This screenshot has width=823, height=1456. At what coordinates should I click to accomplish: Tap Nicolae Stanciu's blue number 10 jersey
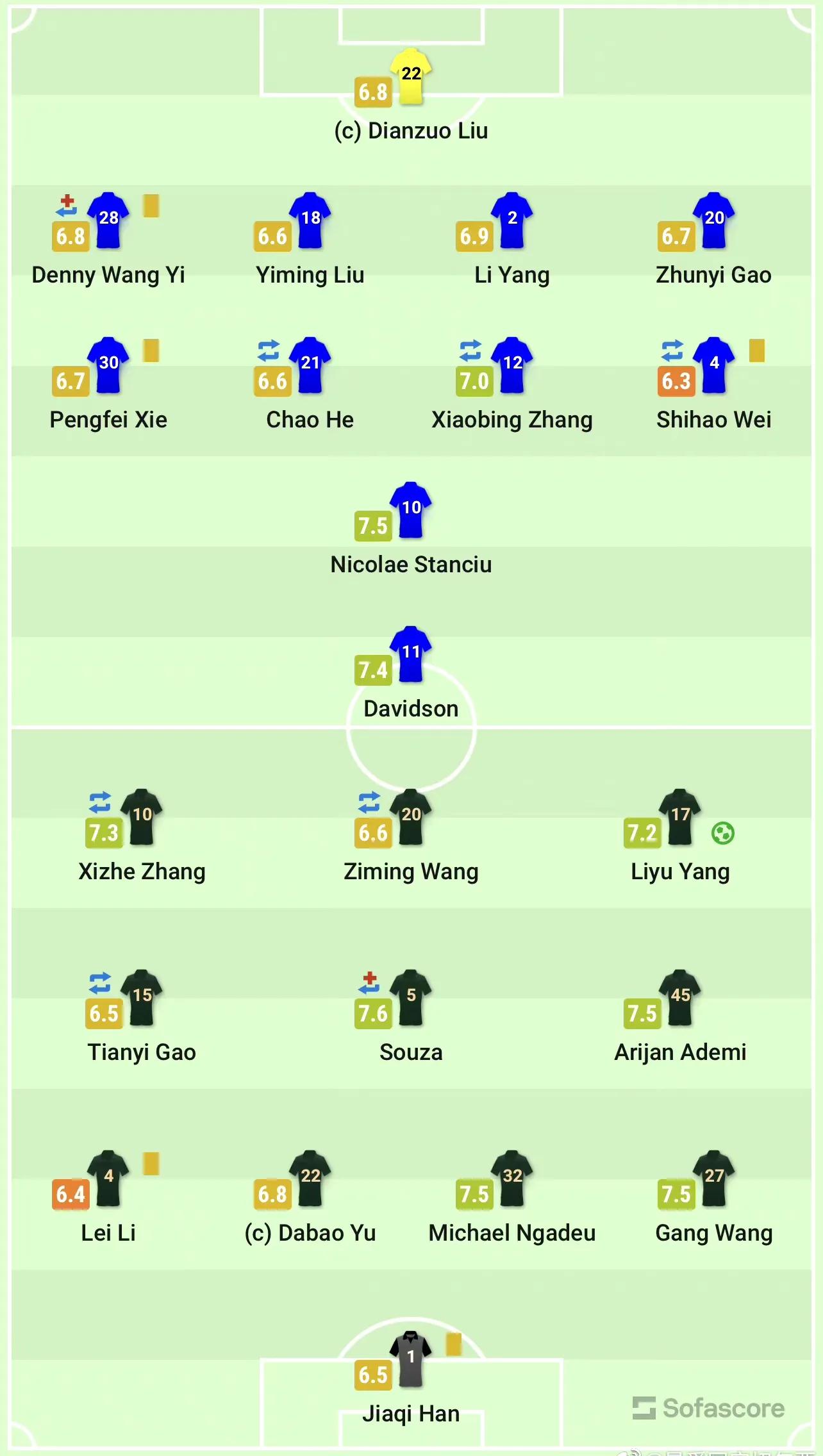[411, 509]
